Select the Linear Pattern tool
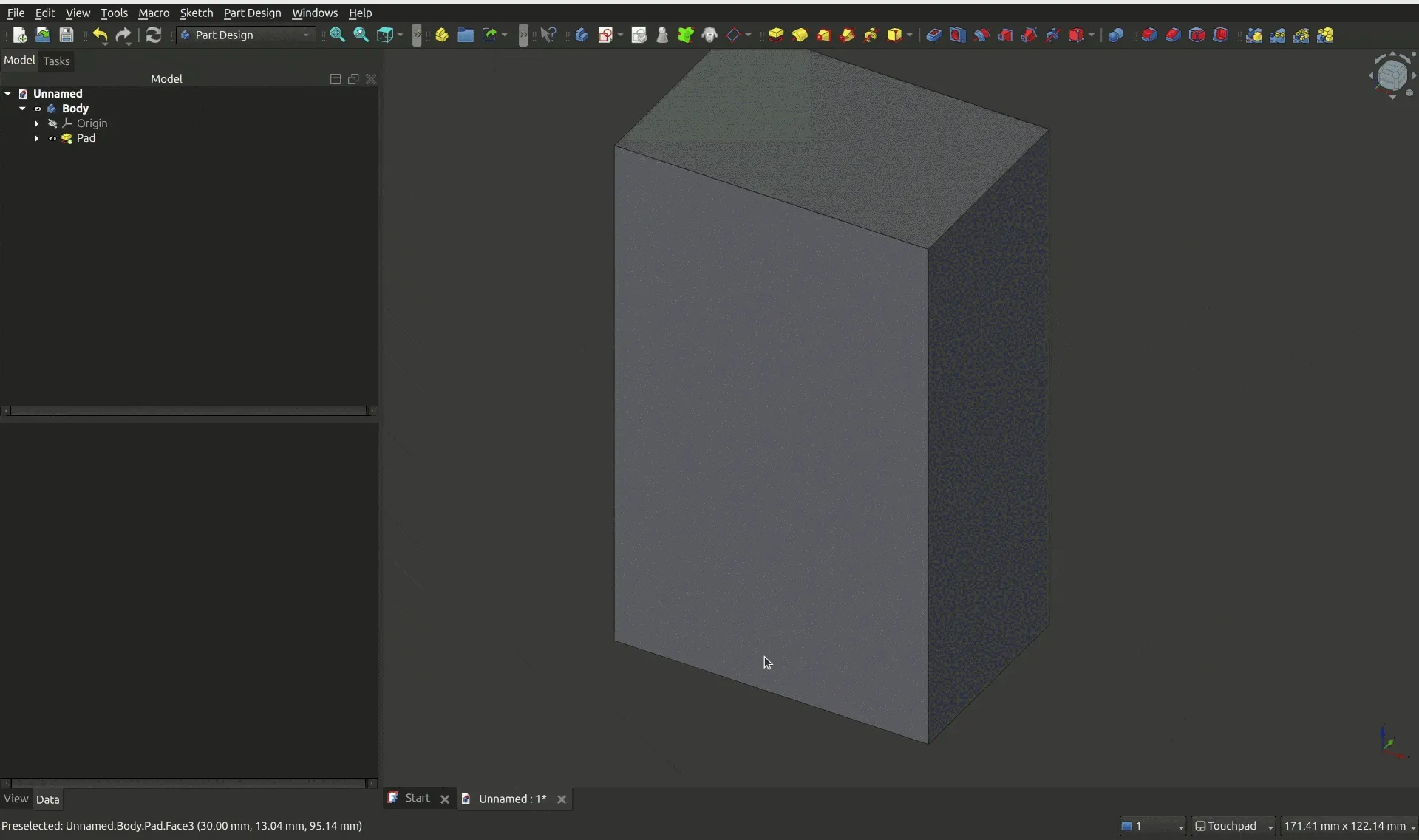The width and height of the screenshot is (1419, 840). pos(1278,35)
